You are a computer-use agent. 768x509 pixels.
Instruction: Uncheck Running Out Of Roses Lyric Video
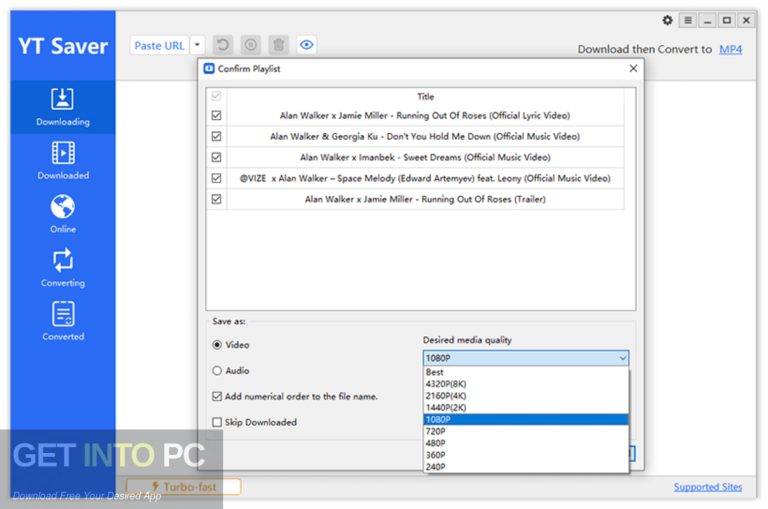tap(216, 115)
